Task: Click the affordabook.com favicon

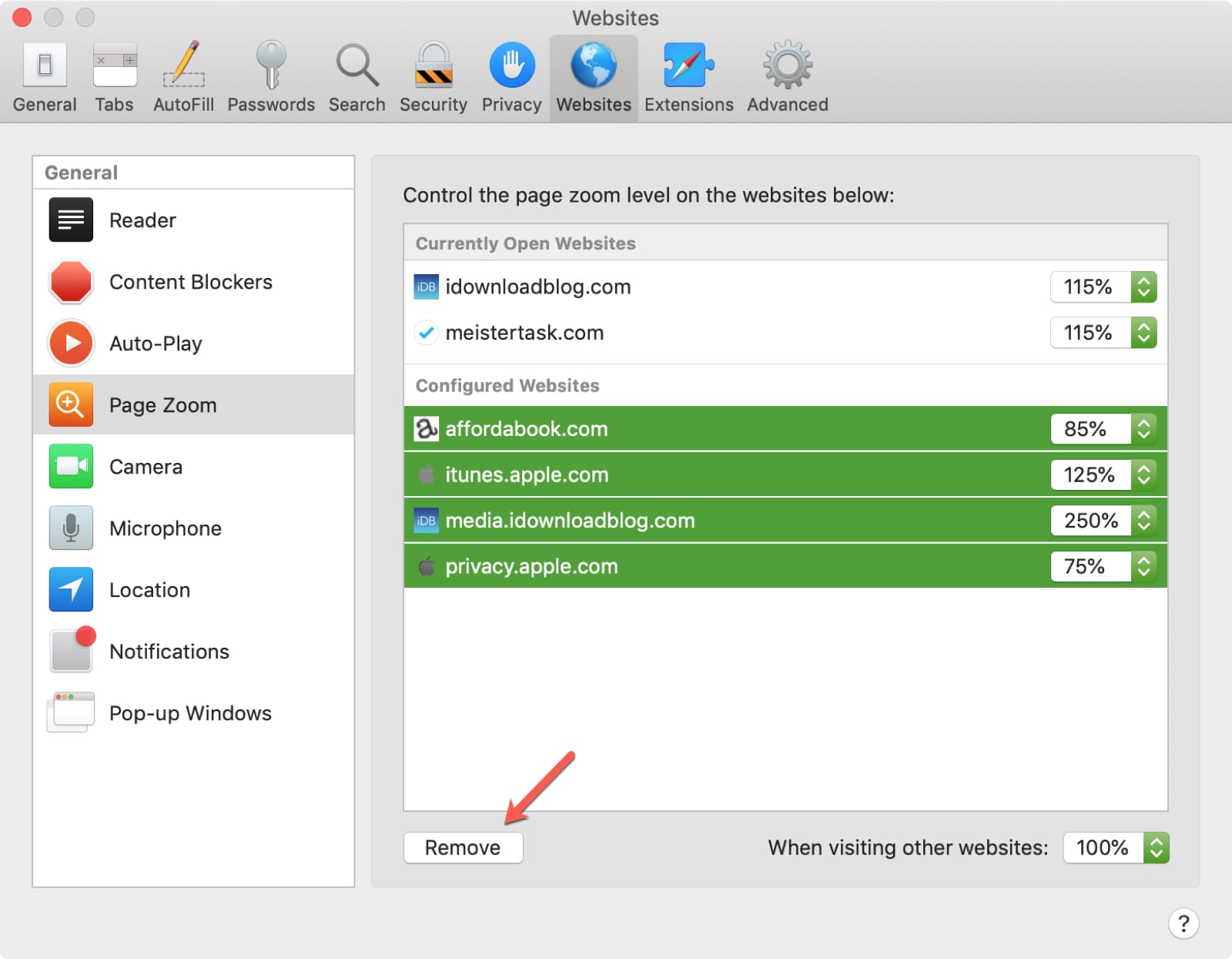Action: pos(427,428)
